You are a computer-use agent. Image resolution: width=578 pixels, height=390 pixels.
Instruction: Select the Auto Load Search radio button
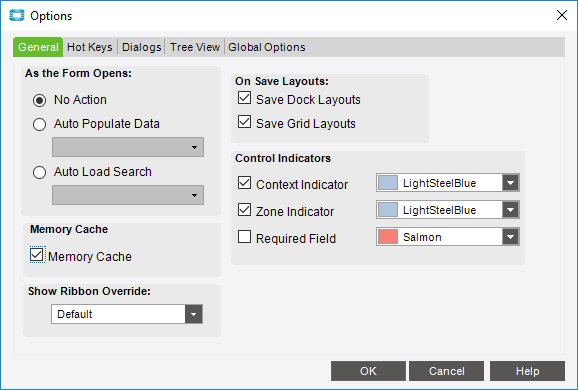click(x=39, y=172)
